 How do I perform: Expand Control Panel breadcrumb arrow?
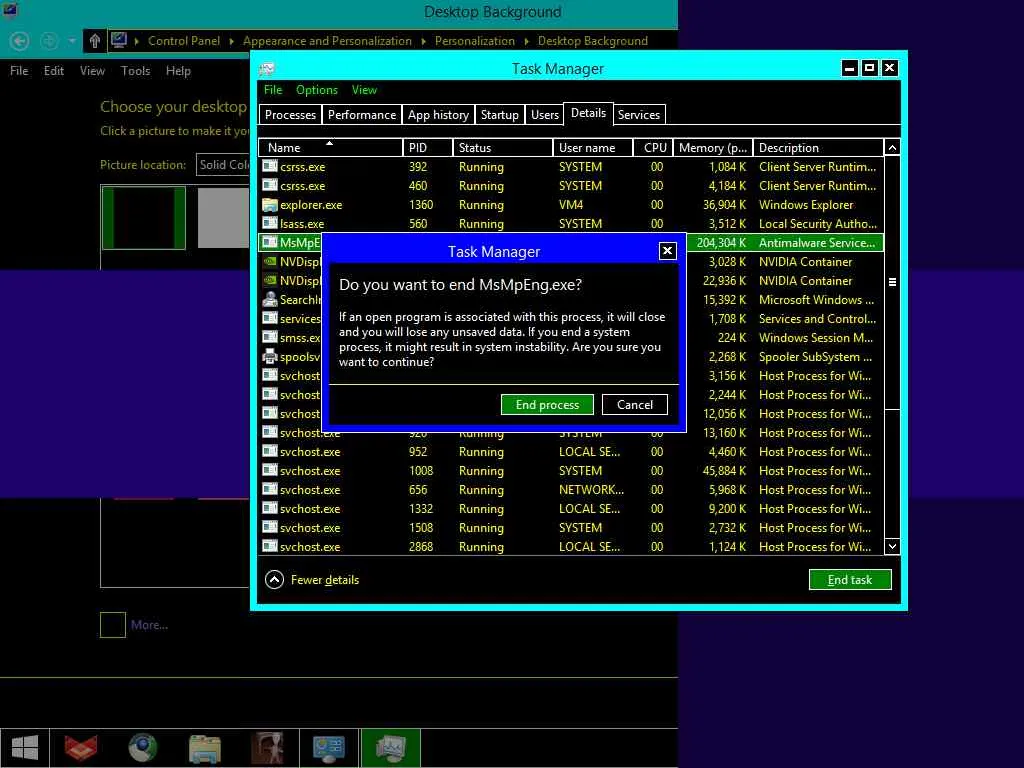(232, 41)
